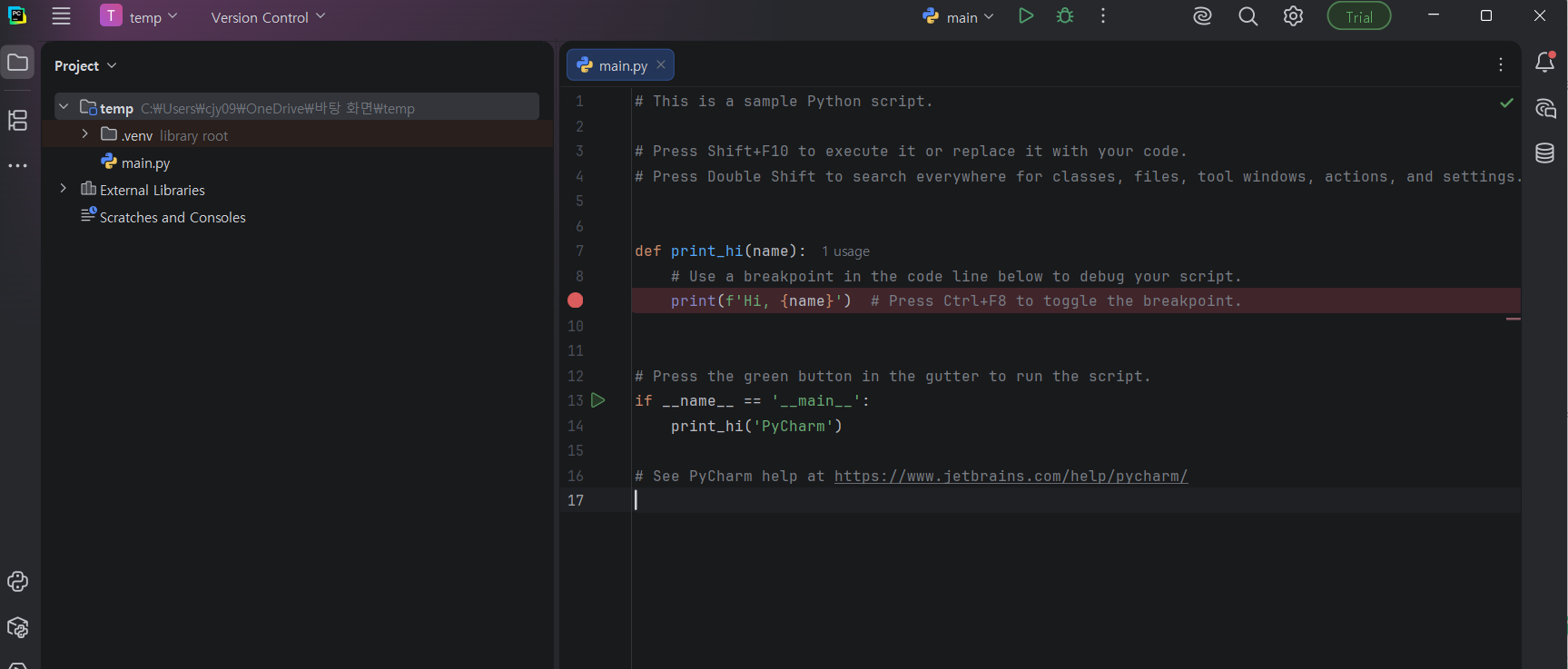This screenshot has width=1568, height=669.
Task: Start debugging with the bug icon
Action: [x=1065, y=16]
